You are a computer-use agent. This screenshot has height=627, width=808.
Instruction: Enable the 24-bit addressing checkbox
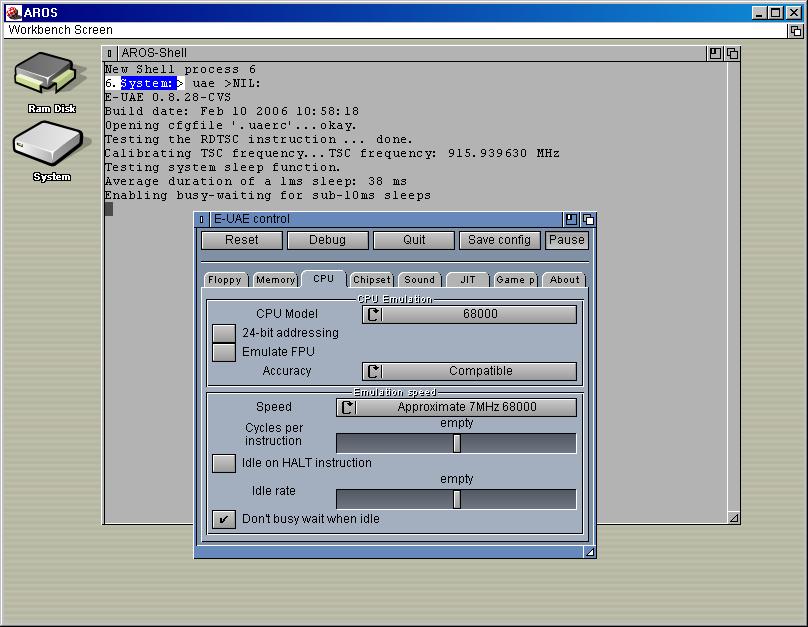224,333
